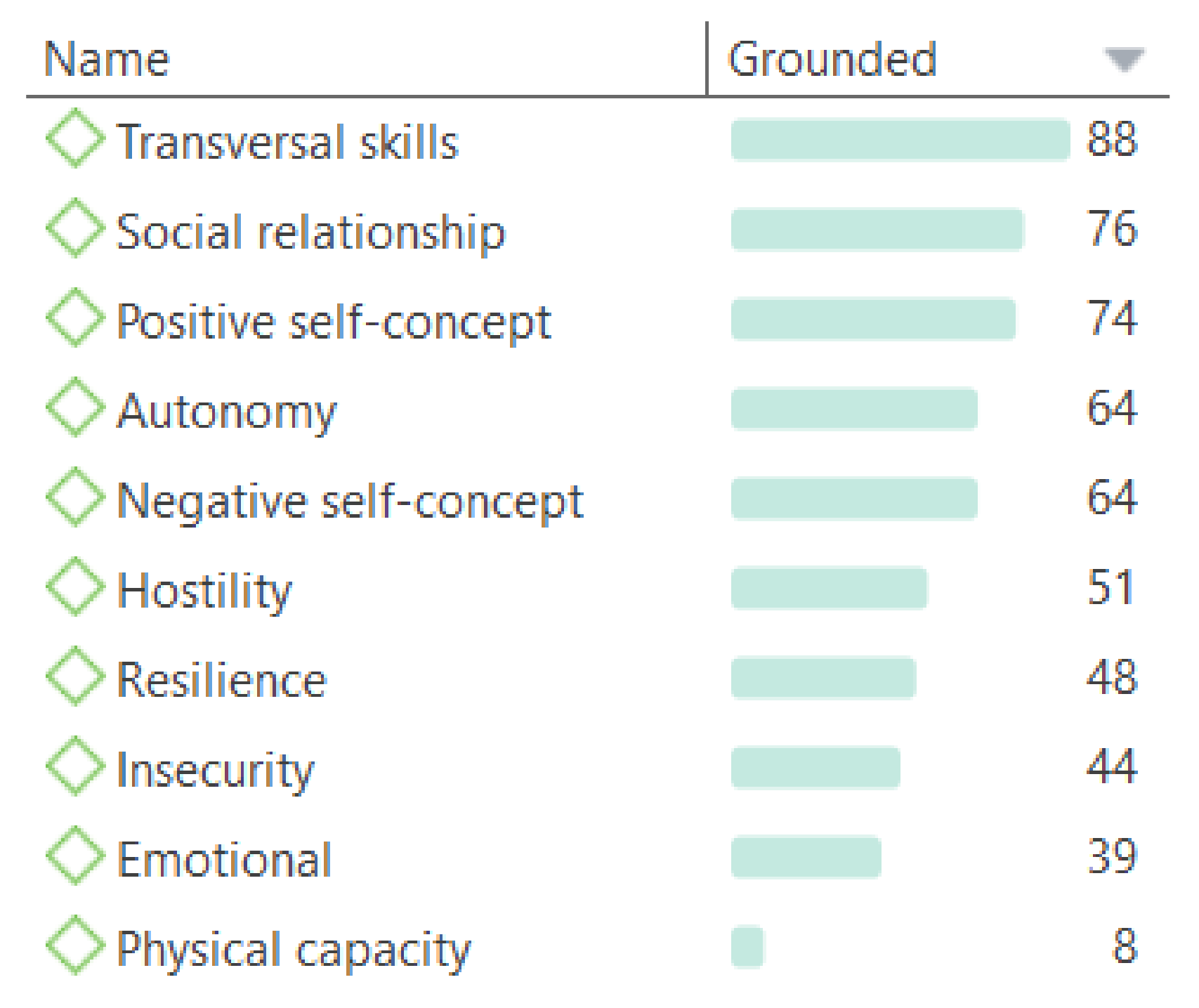
Task: Click the Autonomy code diamond icon
Action: pos(75,407)
